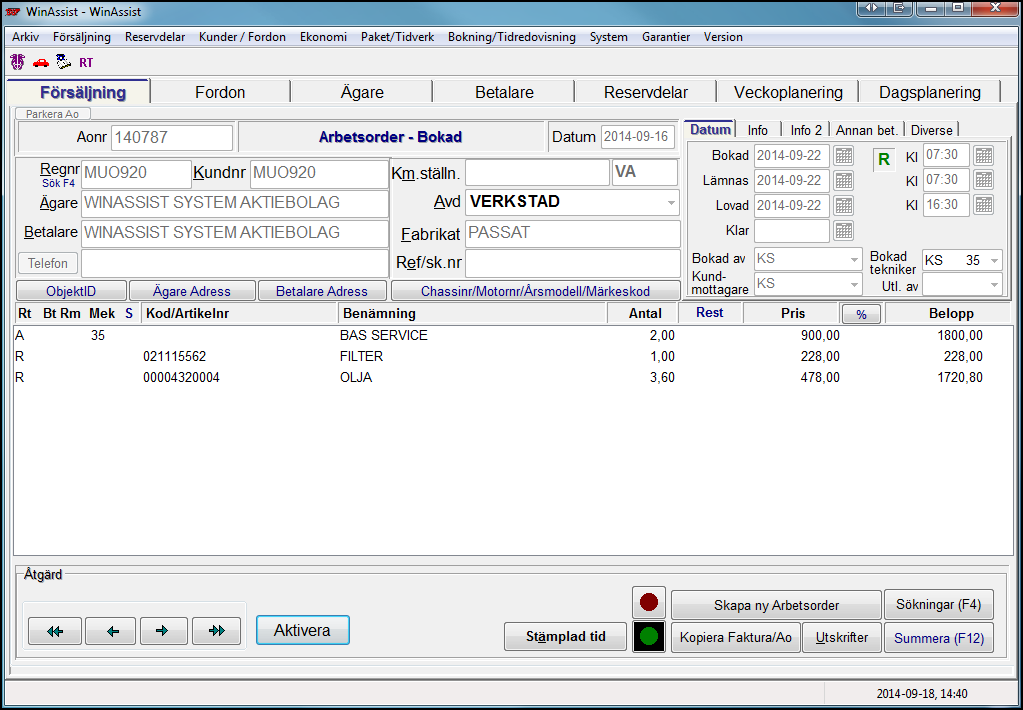The image size is (1023, 710).
Task: Open the Diverse sub-tab
Action: pos(931,130)
